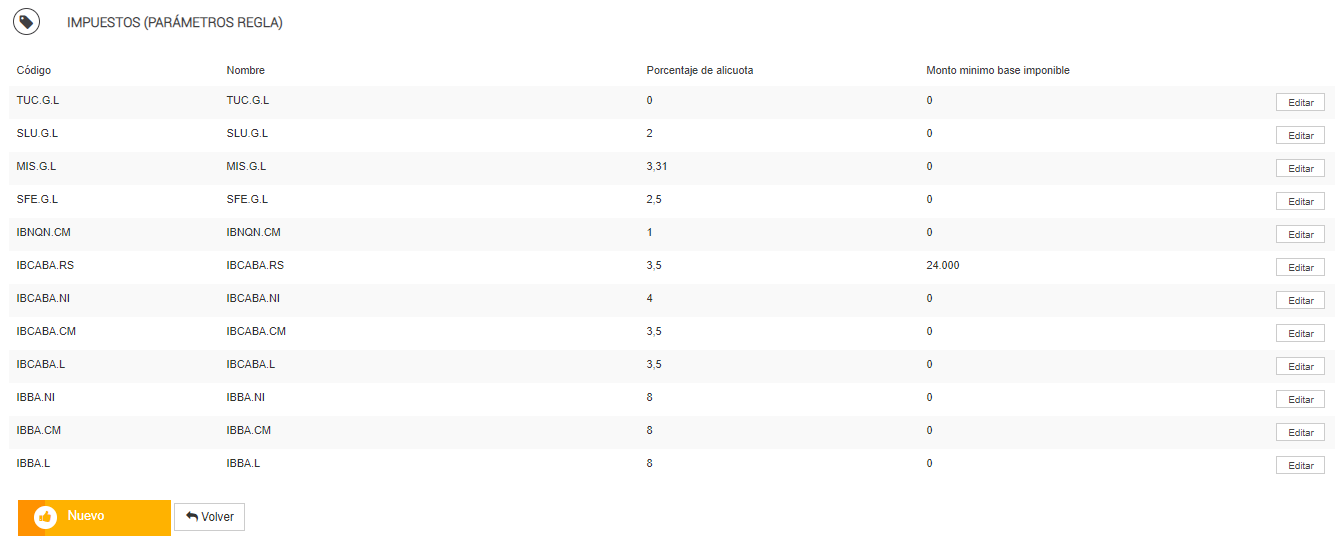Click the Código column header
The height and width of the screenshot is (547, 1335).
pyautogui.click(x=34, y=70)
